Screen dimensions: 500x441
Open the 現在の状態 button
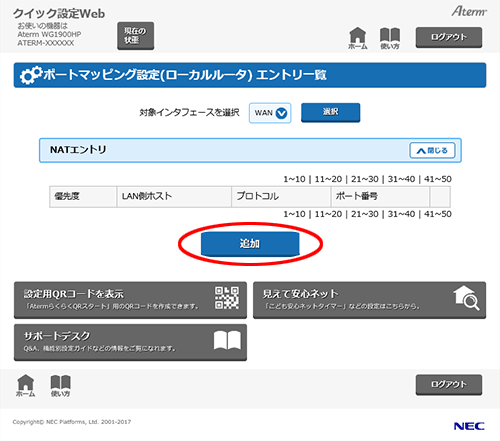click(135, 36)
